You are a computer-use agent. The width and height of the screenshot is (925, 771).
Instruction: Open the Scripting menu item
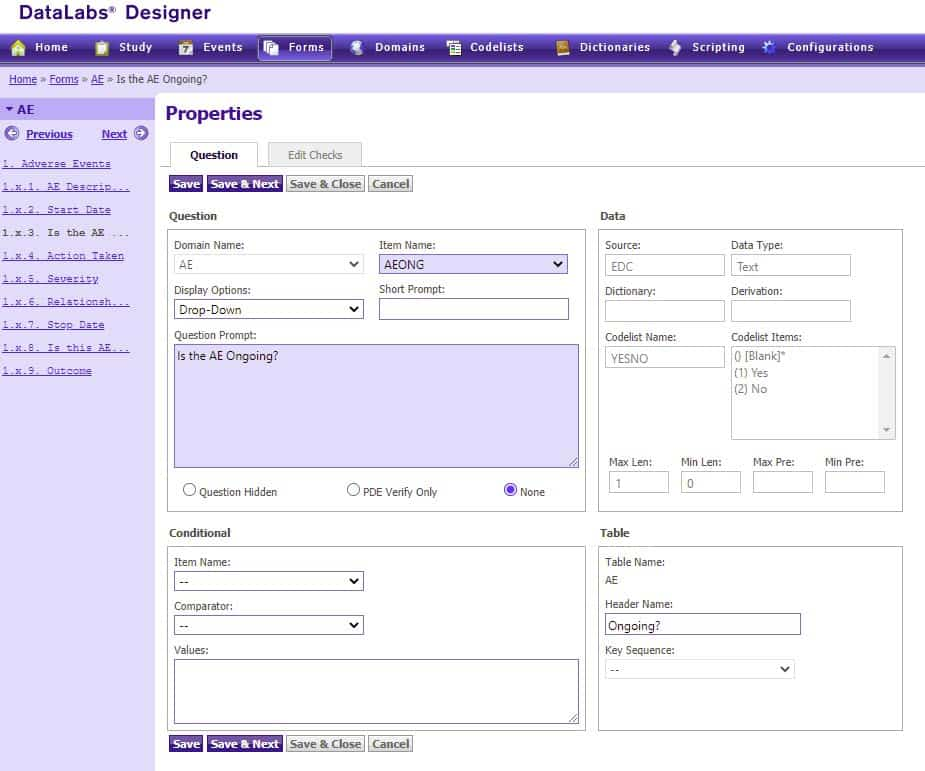click(x=718, y=47)
